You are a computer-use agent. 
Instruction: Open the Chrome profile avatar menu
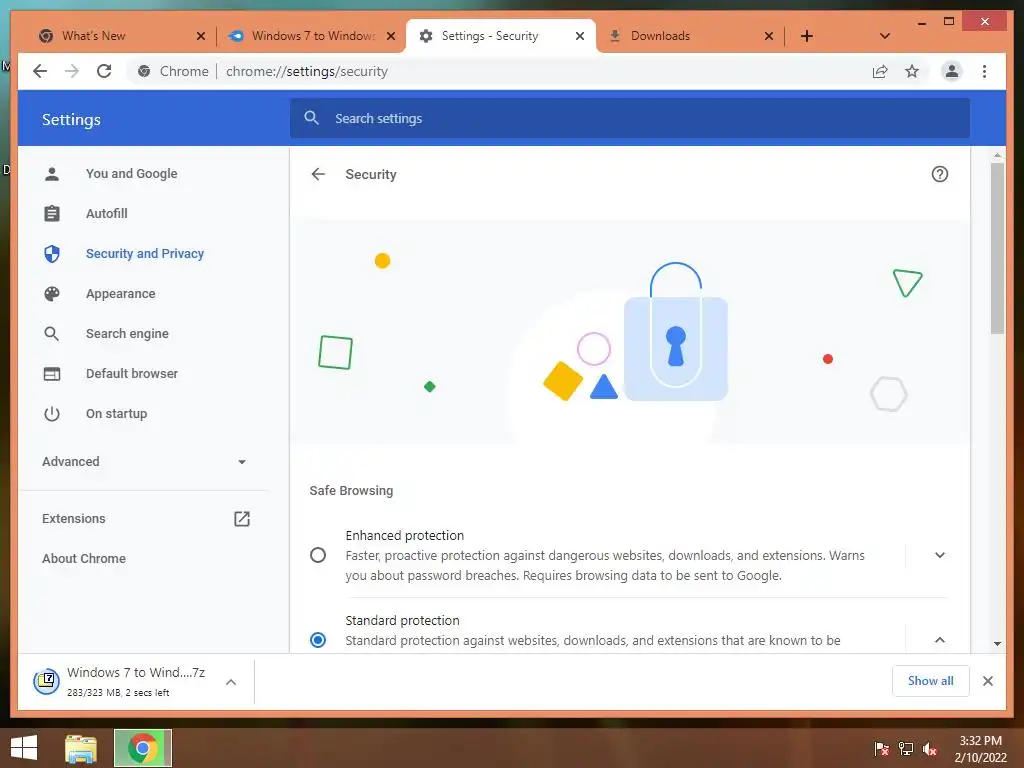pyautogui.click(x=952, y=71)
